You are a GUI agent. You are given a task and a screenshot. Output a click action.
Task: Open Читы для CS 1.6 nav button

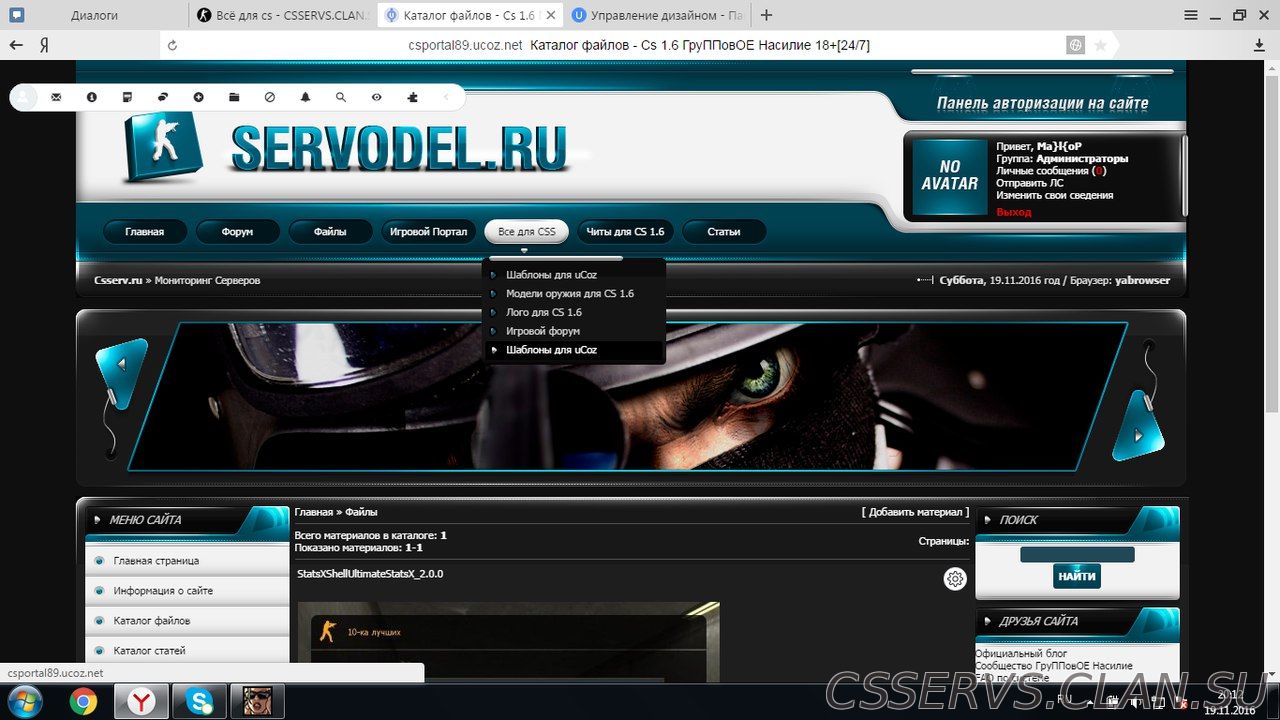click(625, 232)
